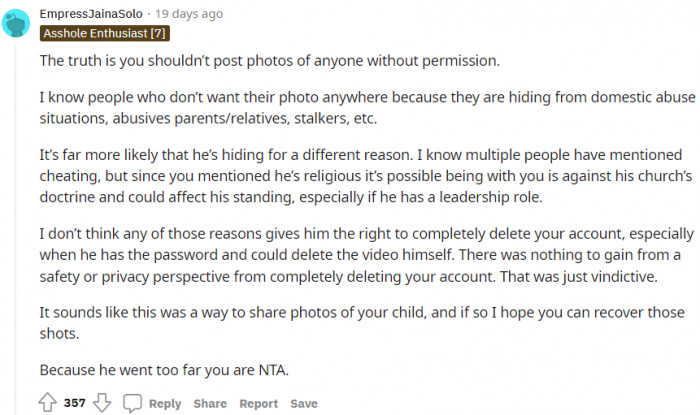Open the commenter's avatar image

[x=16, y=22]
